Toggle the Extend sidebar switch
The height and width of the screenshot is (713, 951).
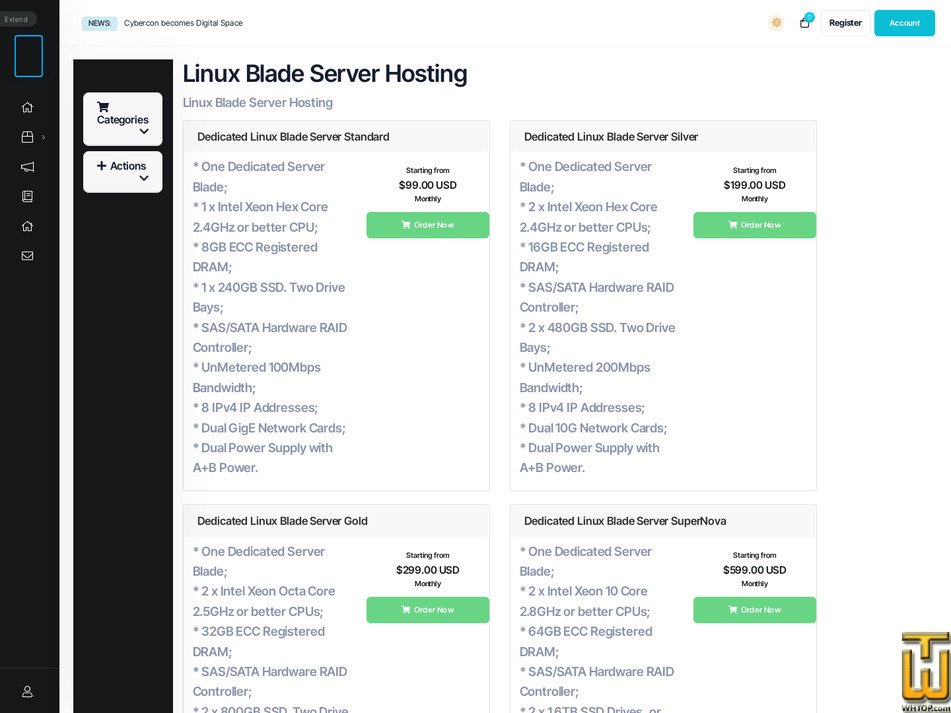coord(17,18)
